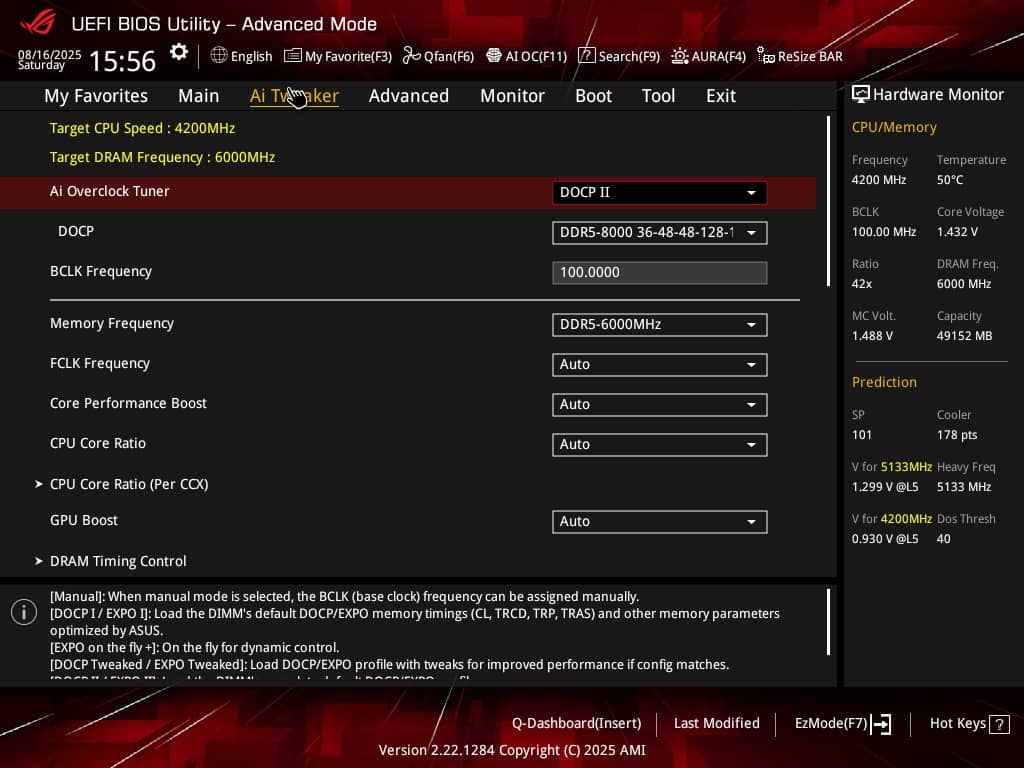This screenshot has width=1024, height=768.
Task: Open the settings gear next to the clock
Action: click(x=178, y=52)
